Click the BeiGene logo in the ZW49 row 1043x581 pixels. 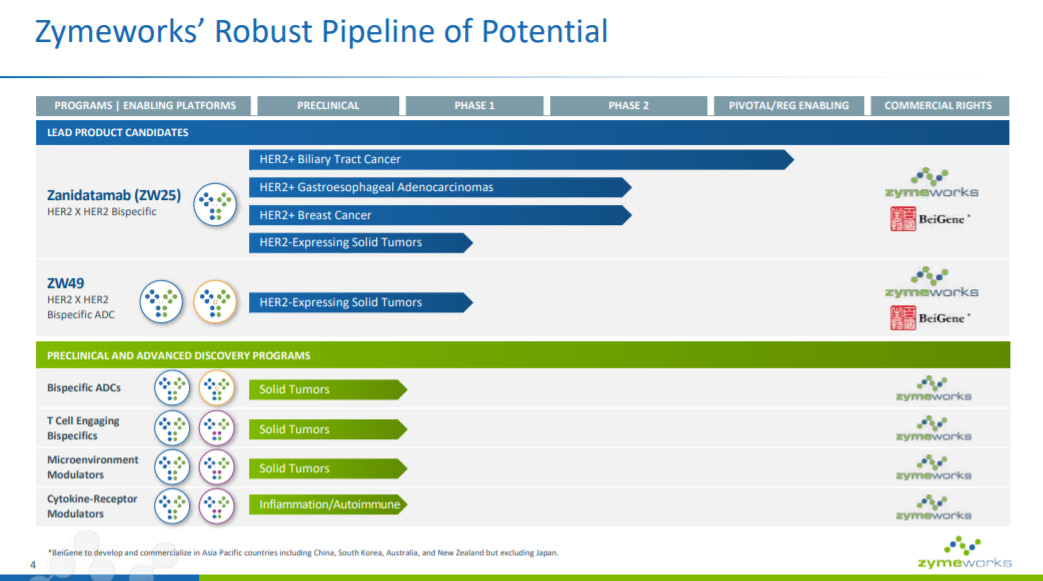point(930,318)
